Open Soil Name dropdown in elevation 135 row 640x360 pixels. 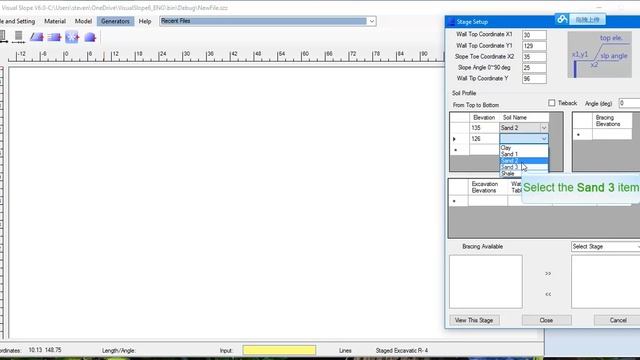tap(544, 128)
